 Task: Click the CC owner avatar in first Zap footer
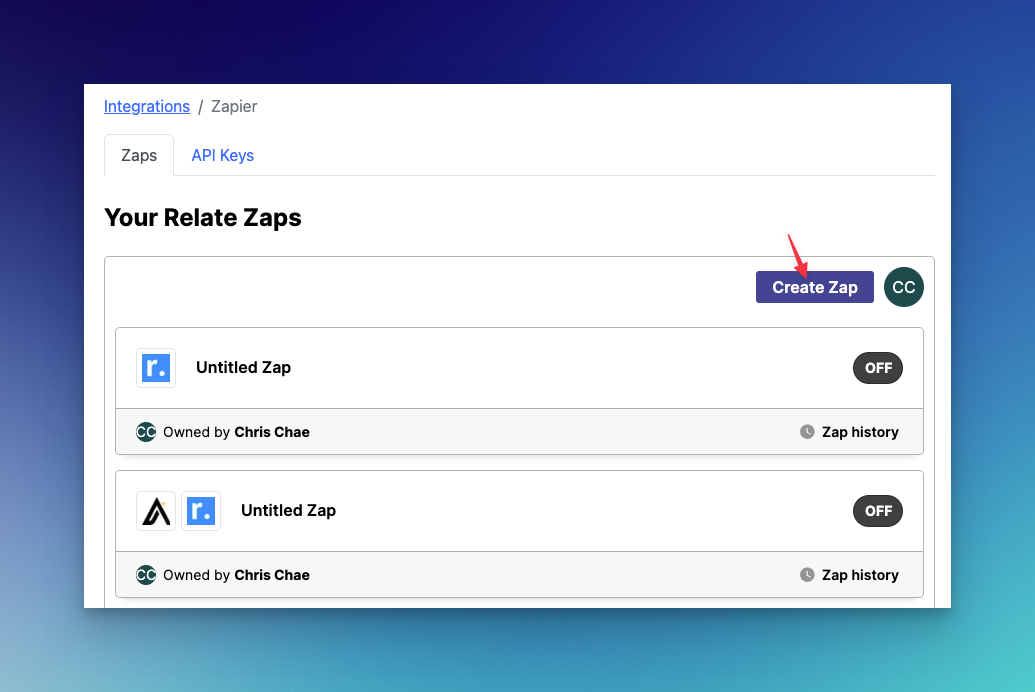click(x=146, y=432)
